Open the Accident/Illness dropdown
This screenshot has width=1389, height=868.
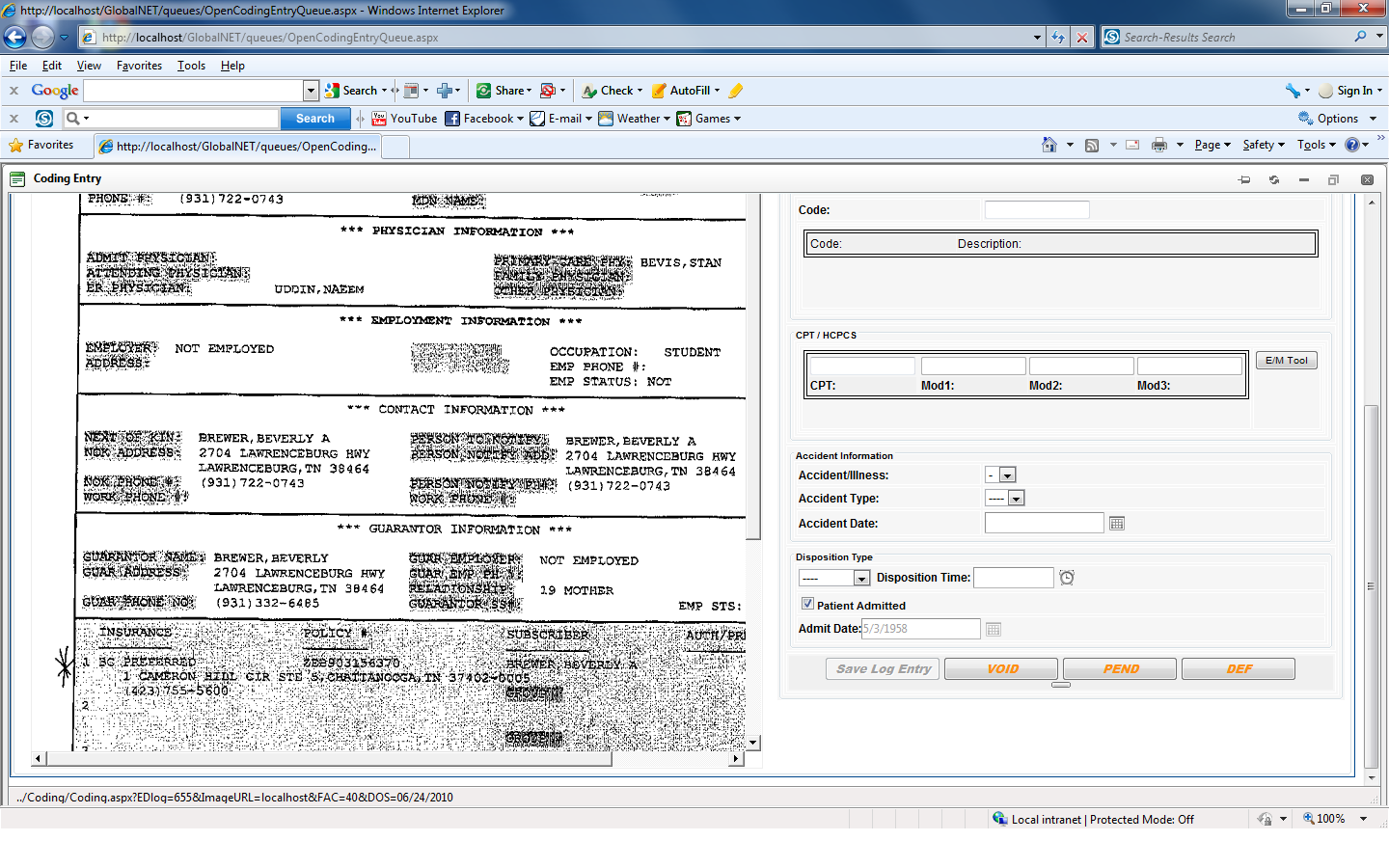click(1007, 475)
